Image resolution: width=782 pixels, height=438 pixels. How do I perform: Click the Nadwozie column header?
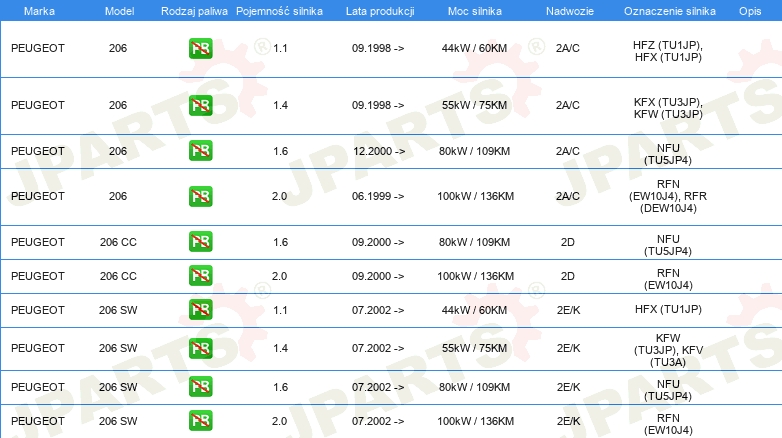[570, 11]
